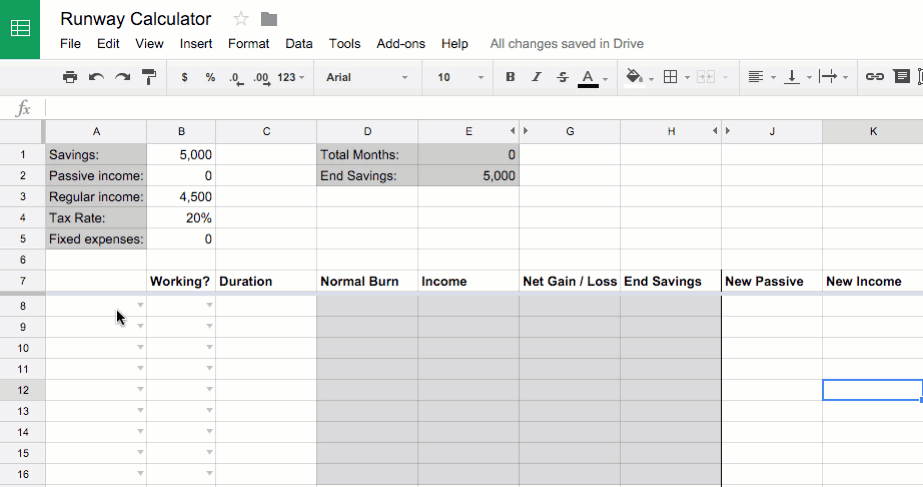Click the print icon in the toolbar
Screen dimensions: 923x487
point(69,77)
